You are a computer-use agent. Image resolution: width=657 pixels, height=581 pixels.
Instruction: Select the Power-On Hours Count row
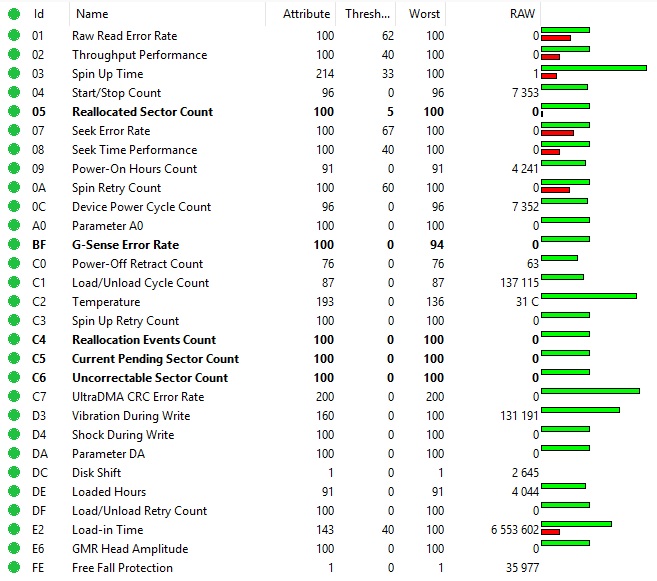click(x=134, y=169)
